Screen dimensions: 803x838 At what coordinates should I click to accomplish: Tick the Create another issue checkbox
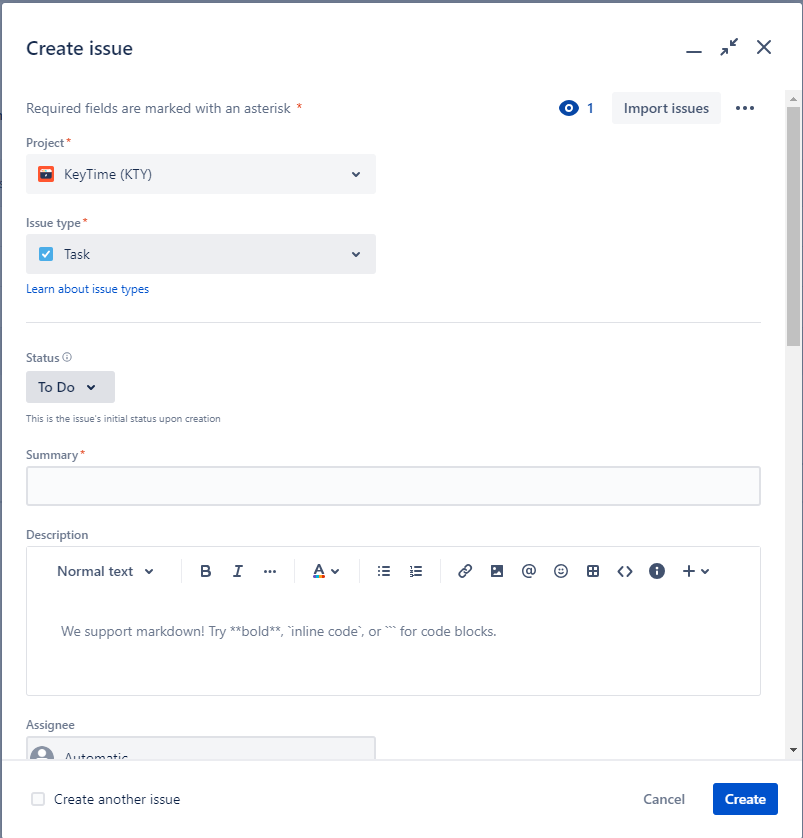tap(38, 799)
